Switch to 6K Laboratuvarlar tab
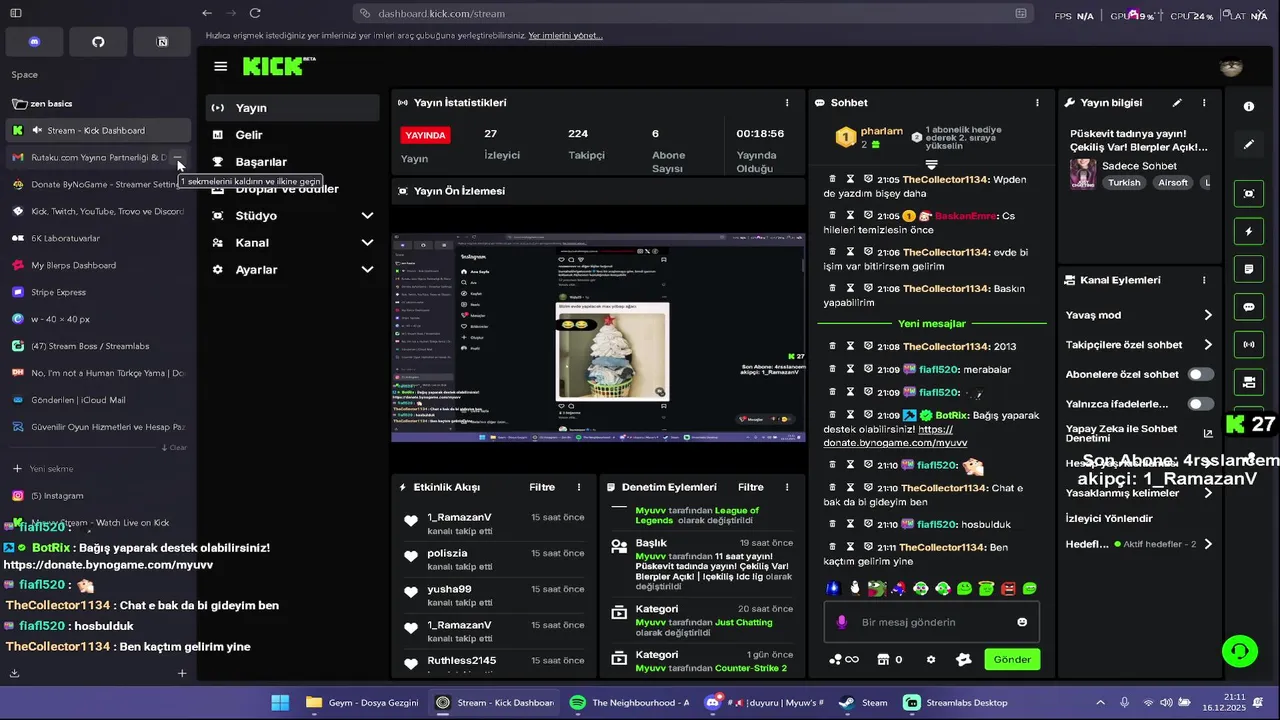 tap(98, 238)
